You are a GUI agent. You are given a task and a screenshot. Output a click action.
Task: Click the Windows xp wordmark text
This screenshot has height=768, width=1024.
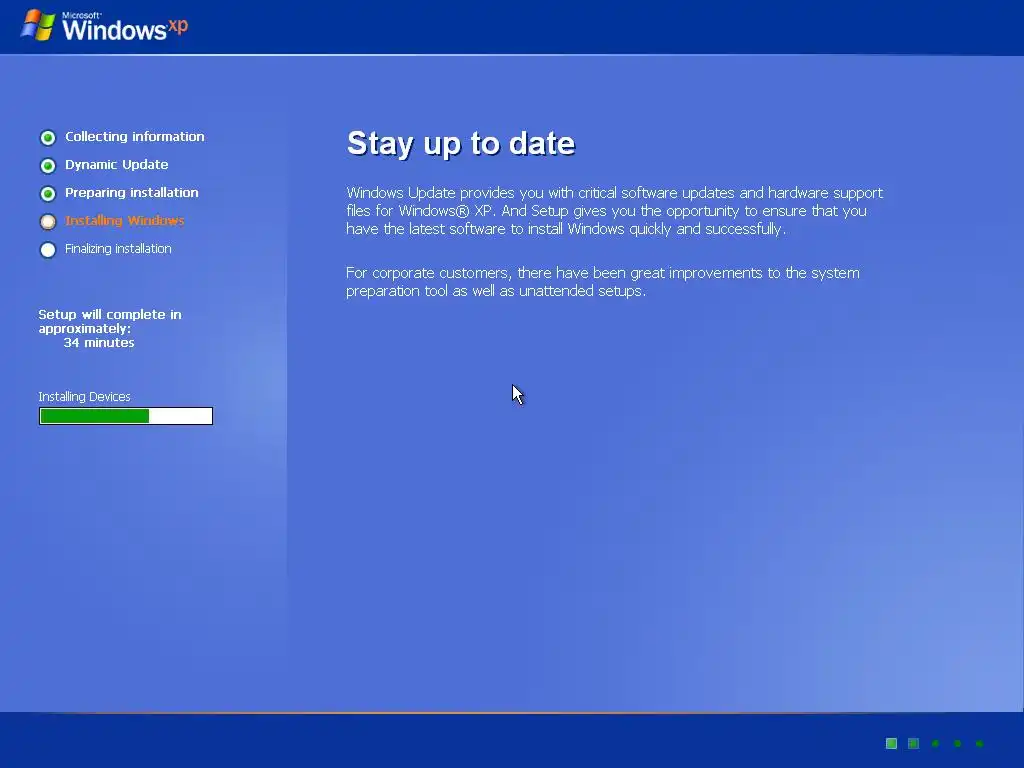click(x=125, y=27)
